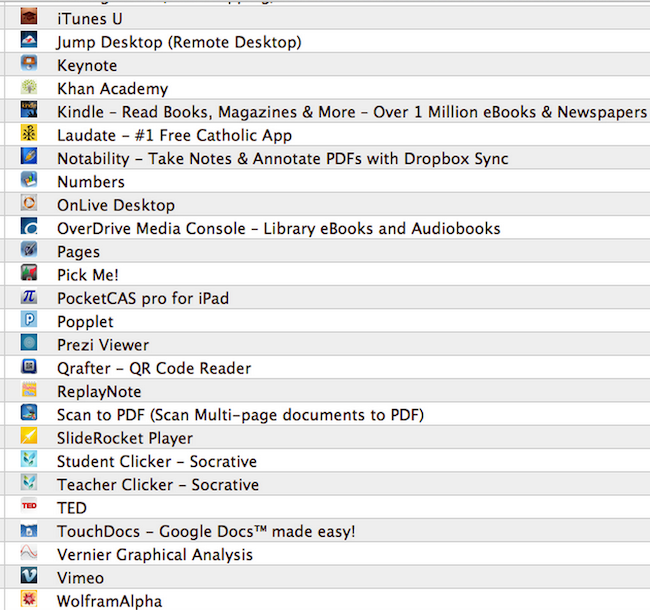This screenshot has height=610, width=650.
Task: Click the 'TED' name text
Action: (72, 508)
